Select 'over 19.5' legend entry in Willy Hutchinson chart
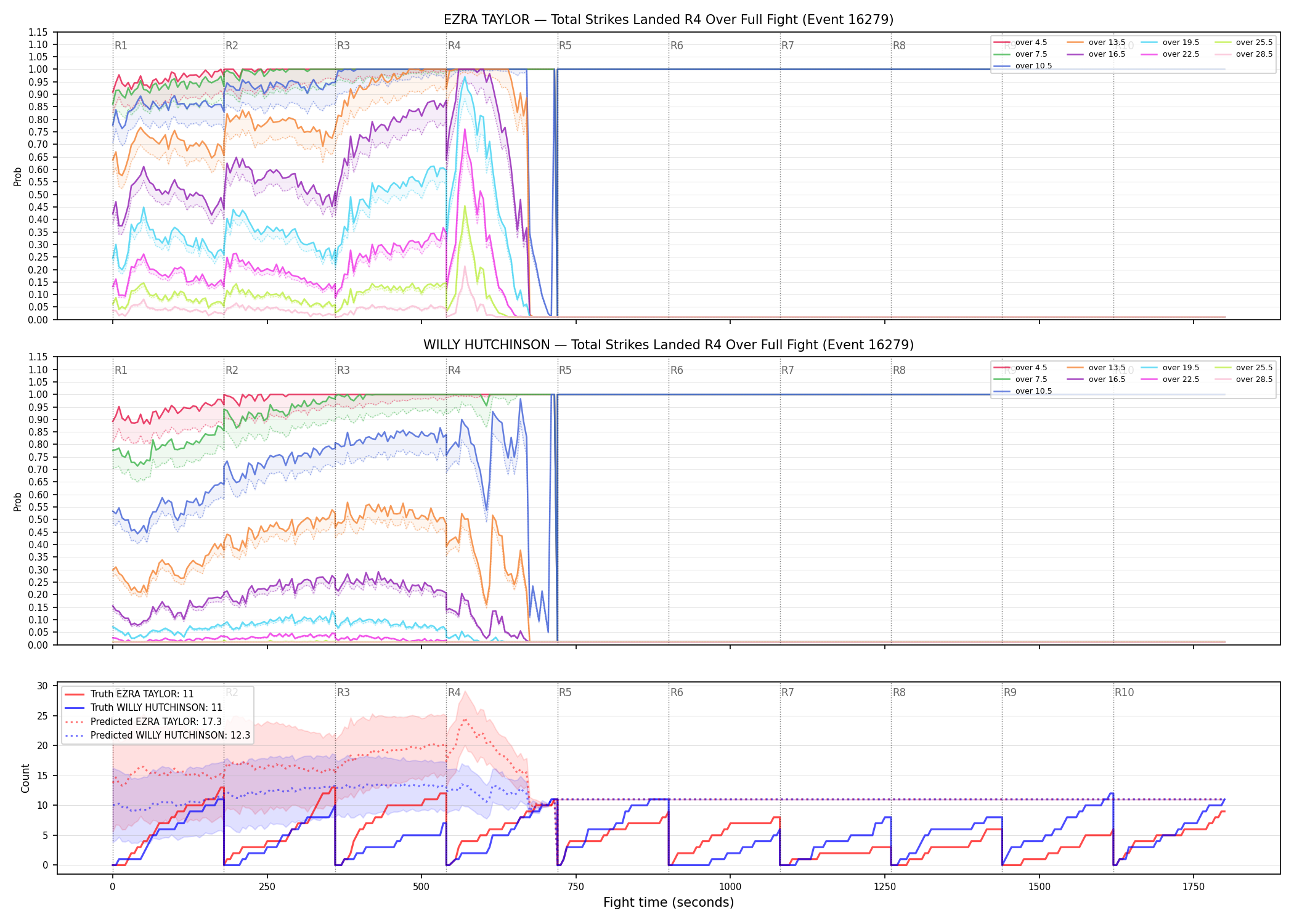 (x=1170, y=368)
